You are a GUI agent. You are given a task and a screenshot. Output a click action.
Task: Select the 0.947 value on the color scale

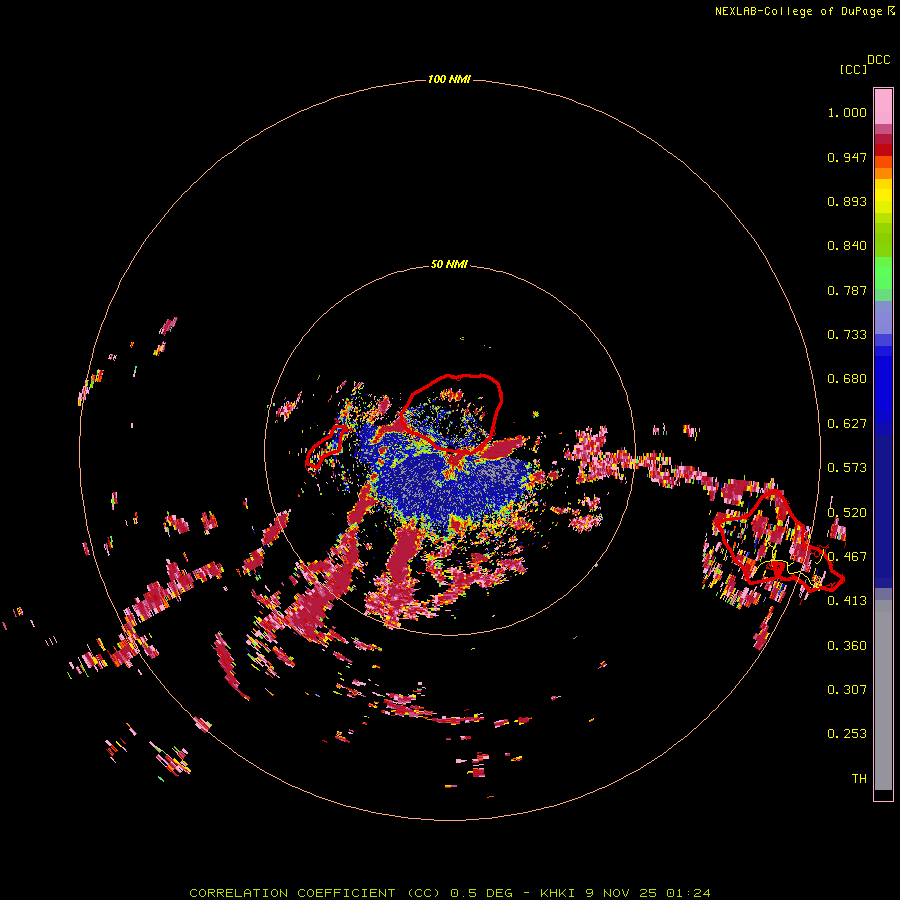[x=847, y=157]
